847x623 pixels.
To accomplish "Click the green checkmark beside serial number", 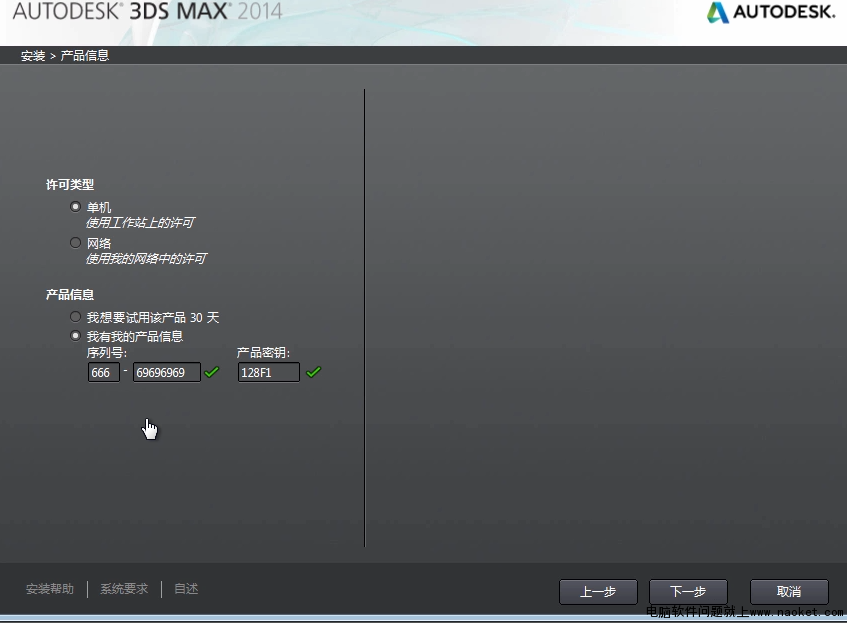I will [212, 372].
